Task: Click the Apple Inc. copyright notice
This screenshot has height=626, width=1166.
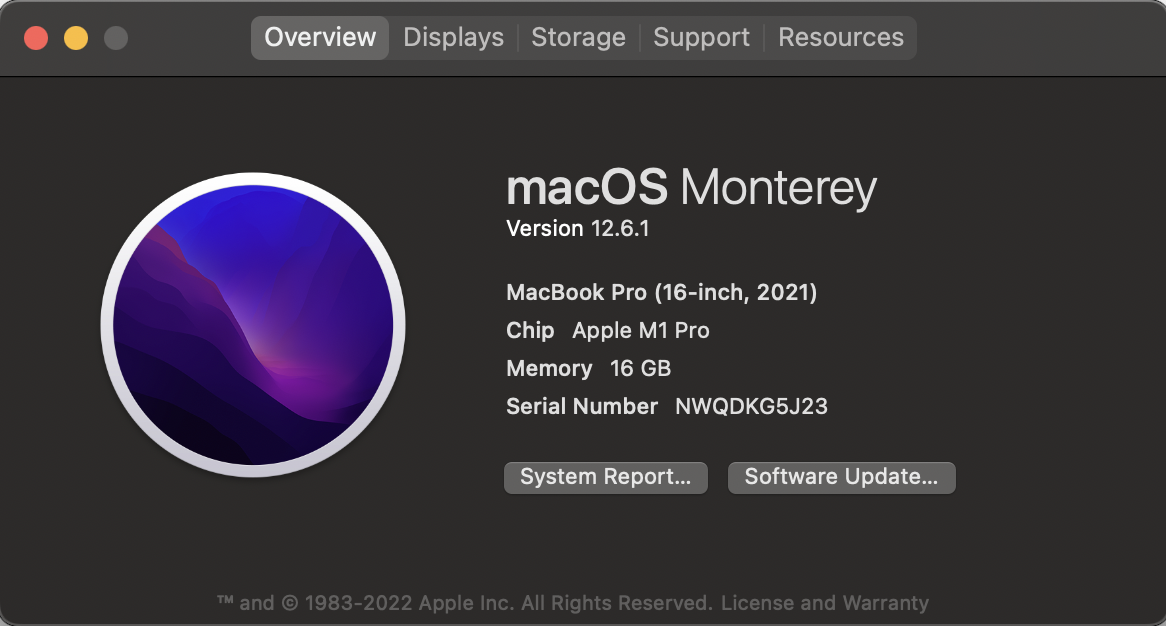Action: coord(464,603)
